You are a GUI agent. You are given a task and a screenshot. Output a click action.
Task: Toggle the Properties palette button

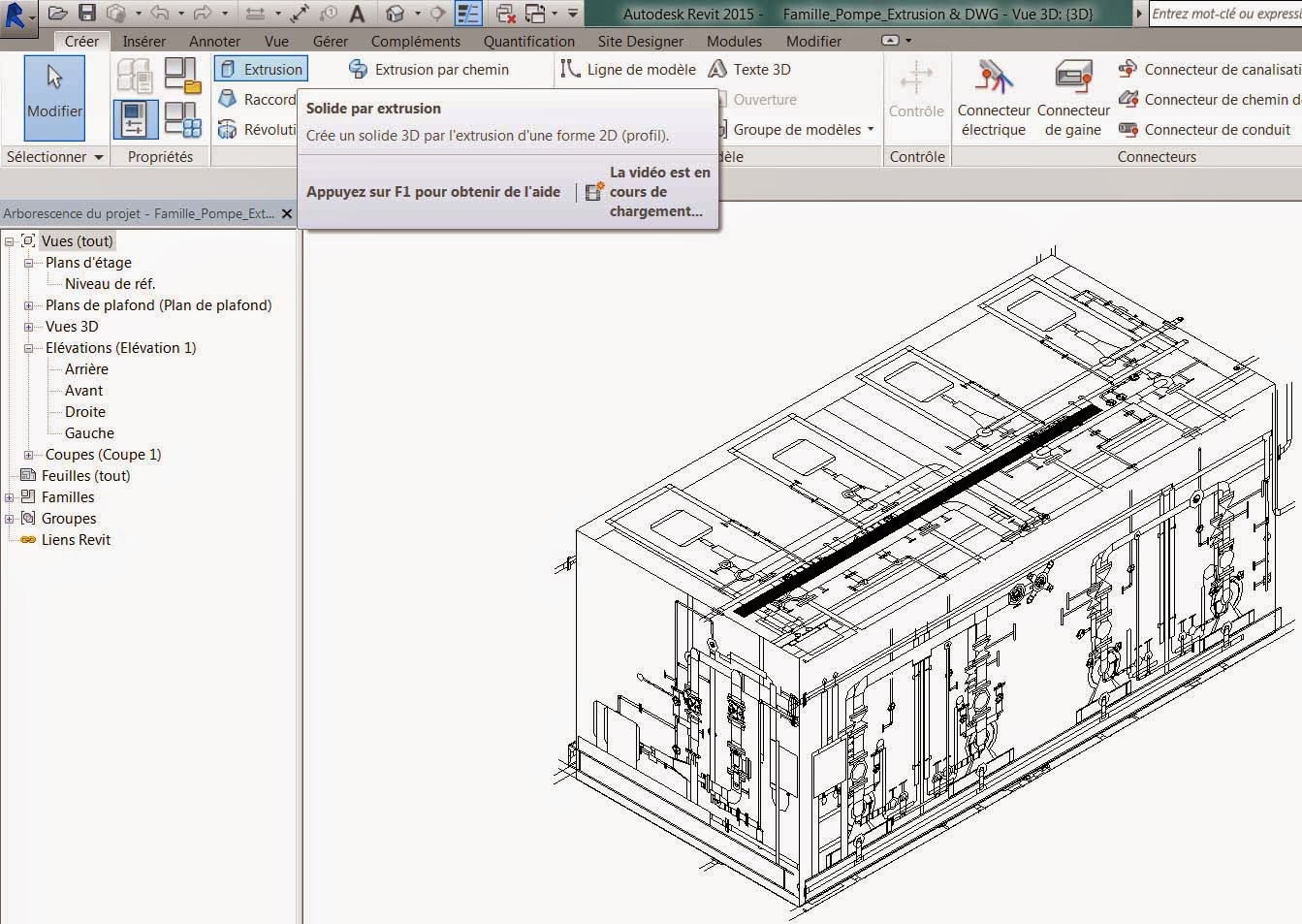point(135,119)
